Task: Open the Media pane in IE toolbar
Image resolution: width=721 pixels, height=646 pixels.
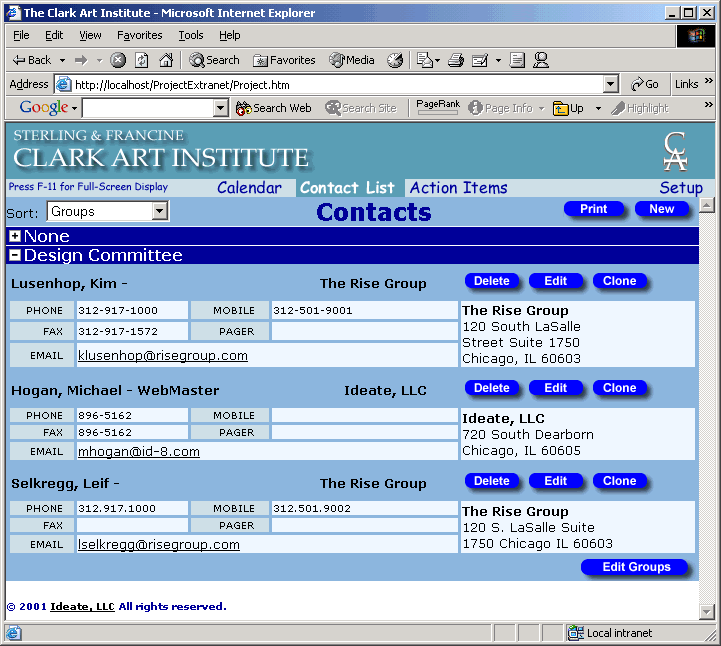Action: 352,60
